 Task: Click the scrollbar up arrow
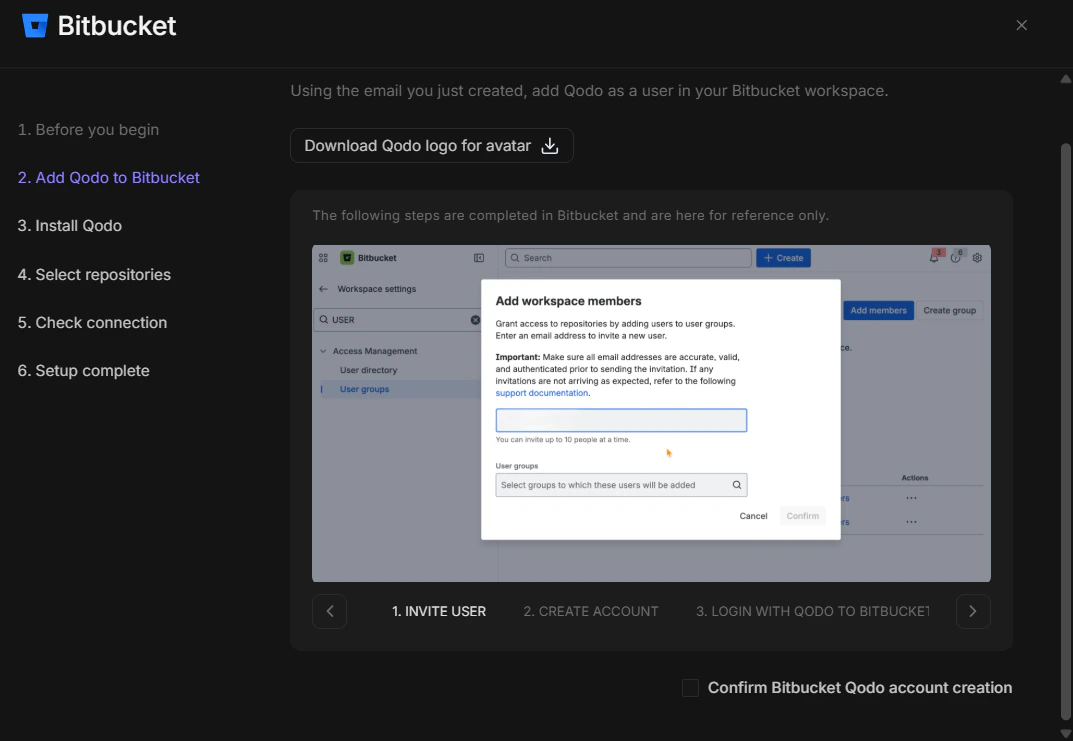pos(1065,79)
